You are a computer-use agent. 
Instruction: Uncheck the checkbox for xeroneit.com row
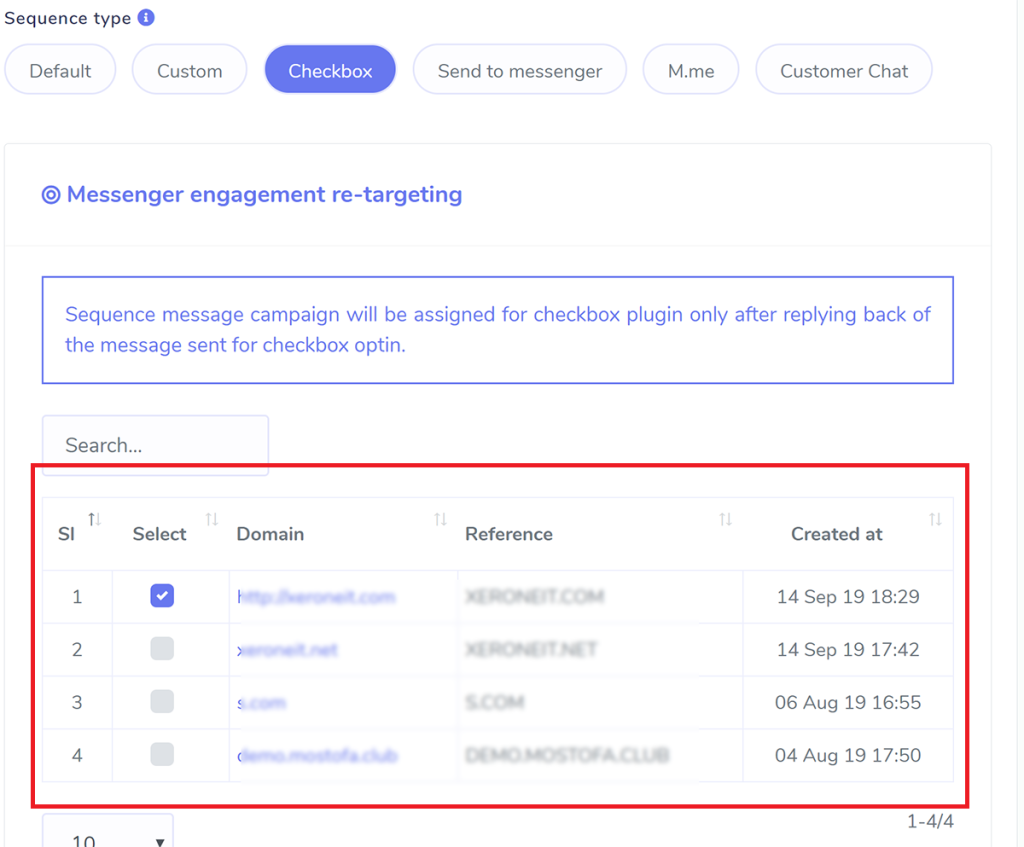(x=161, y=595)
